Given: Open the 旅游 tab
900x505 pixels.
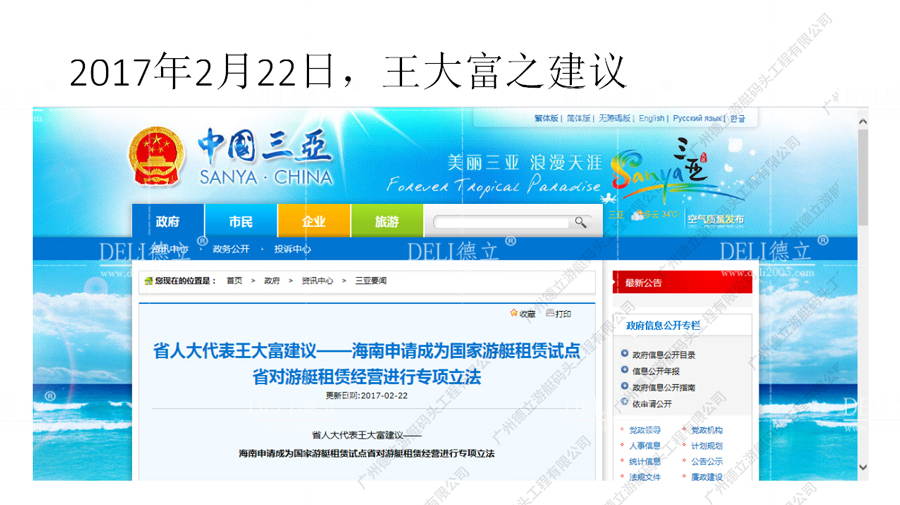Looking at the screenshot, I should pos(387,221).
